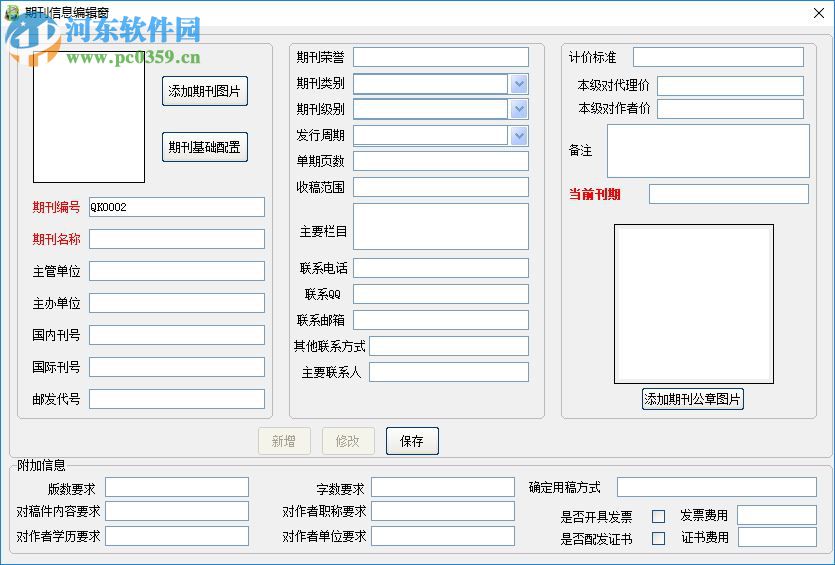Enable the 是否配发证书 checkbox
The height and width of the screenshot is (565, 835).
click(x=659, y=538)
